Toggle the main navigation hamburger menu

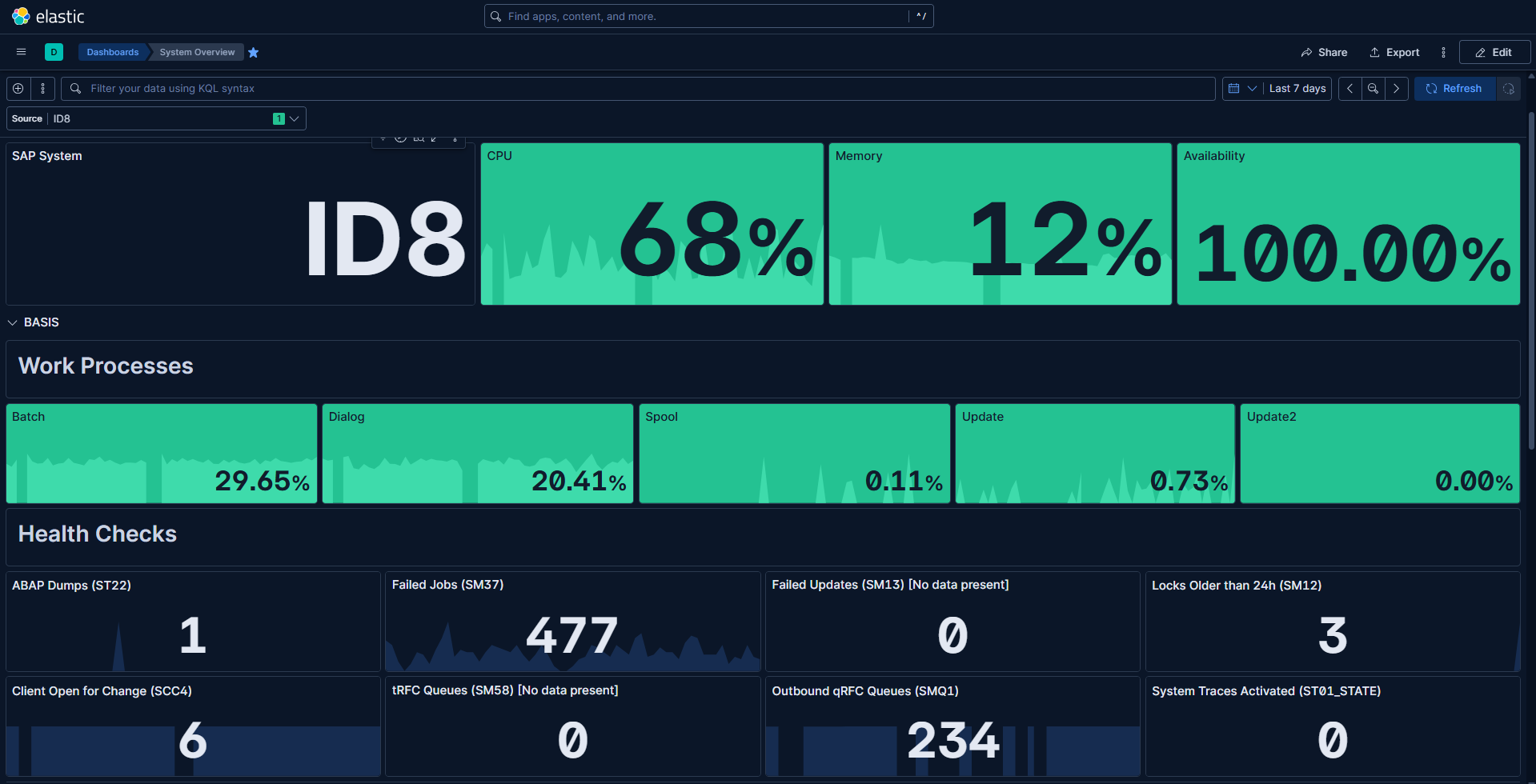(x=22, y=52)
